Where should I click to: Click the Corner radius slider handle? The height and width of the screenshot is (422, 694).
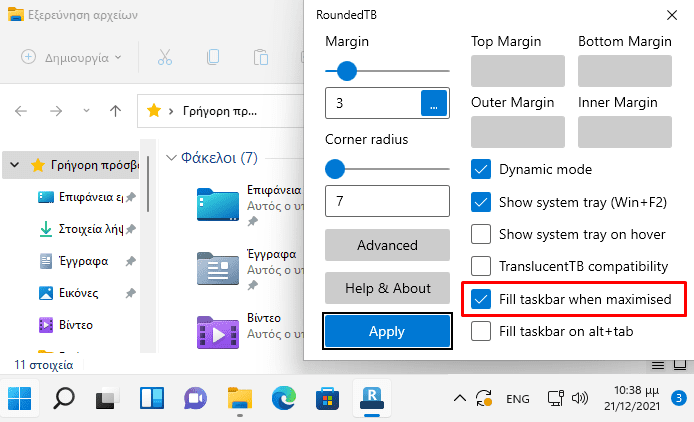pos(335,169)
